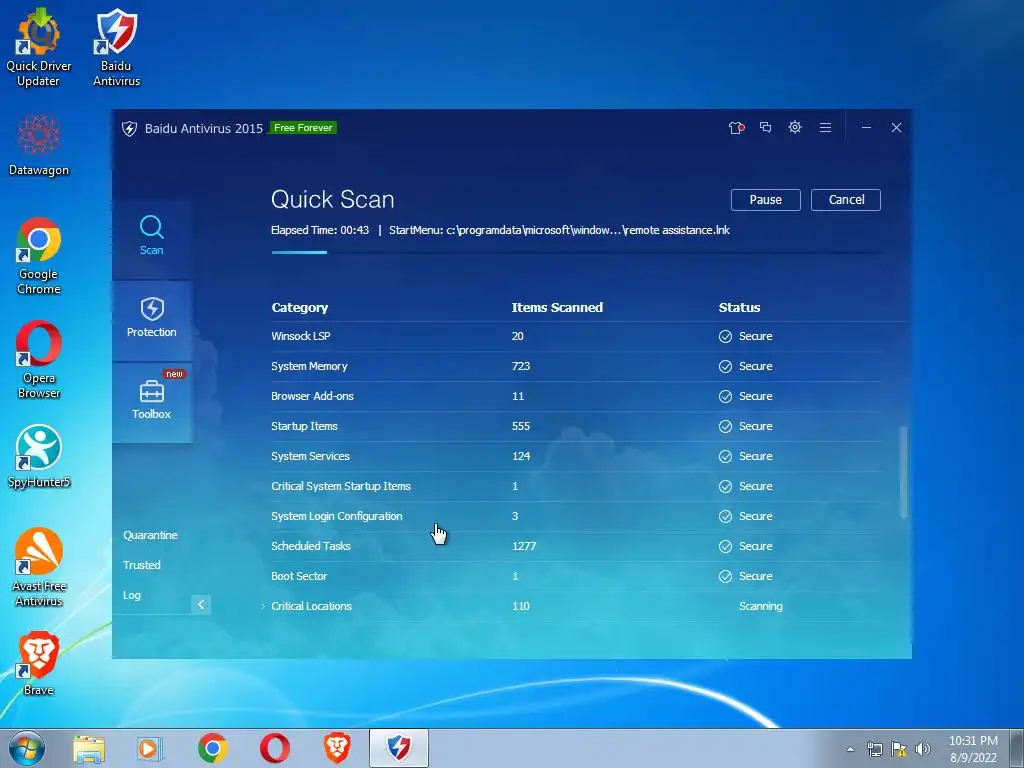Click the Baidu Antivirus shield logo

[x=129, y=128]
